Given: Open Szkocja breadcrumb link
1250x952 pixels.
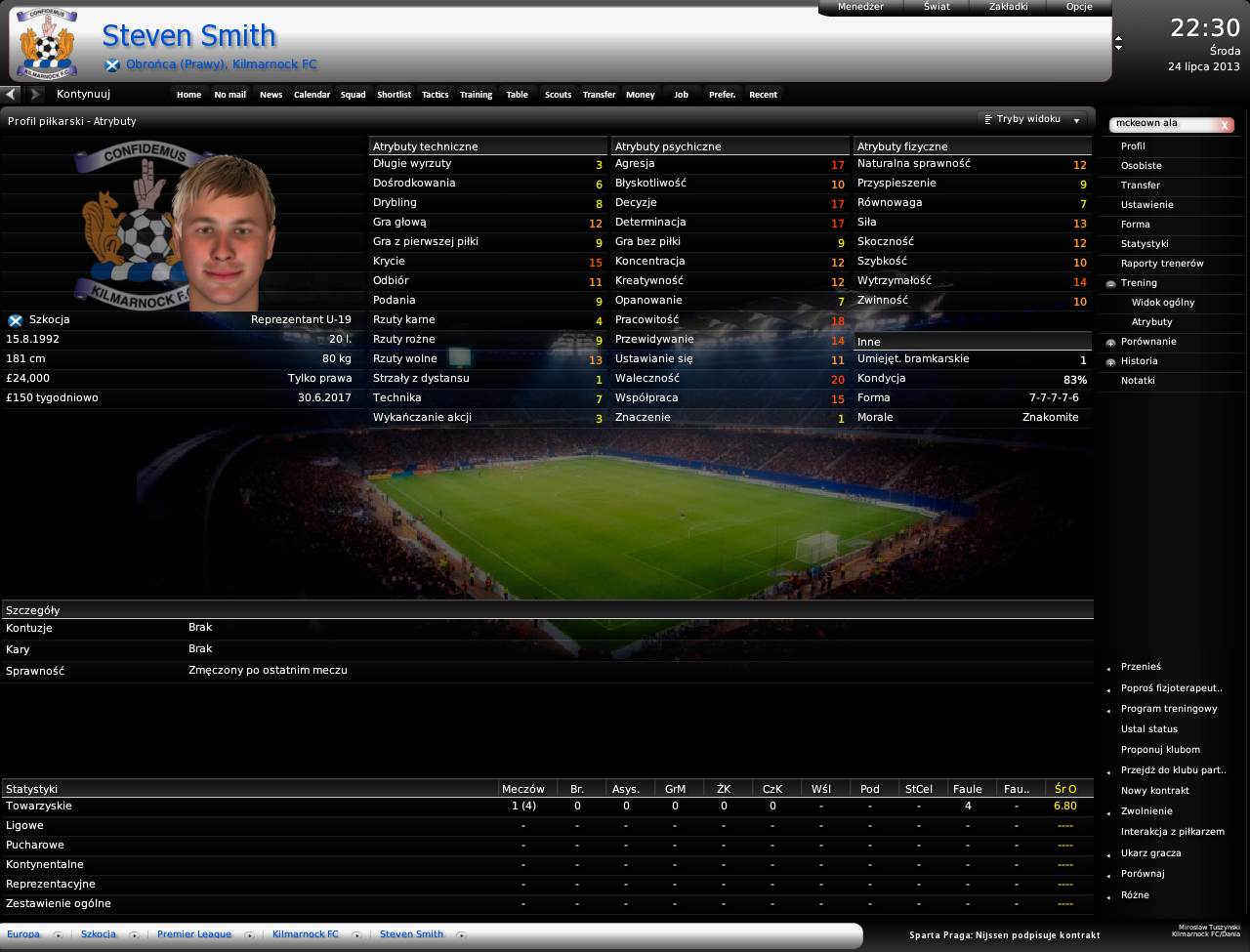Looking at the screenshot, I should pos(98,934).
